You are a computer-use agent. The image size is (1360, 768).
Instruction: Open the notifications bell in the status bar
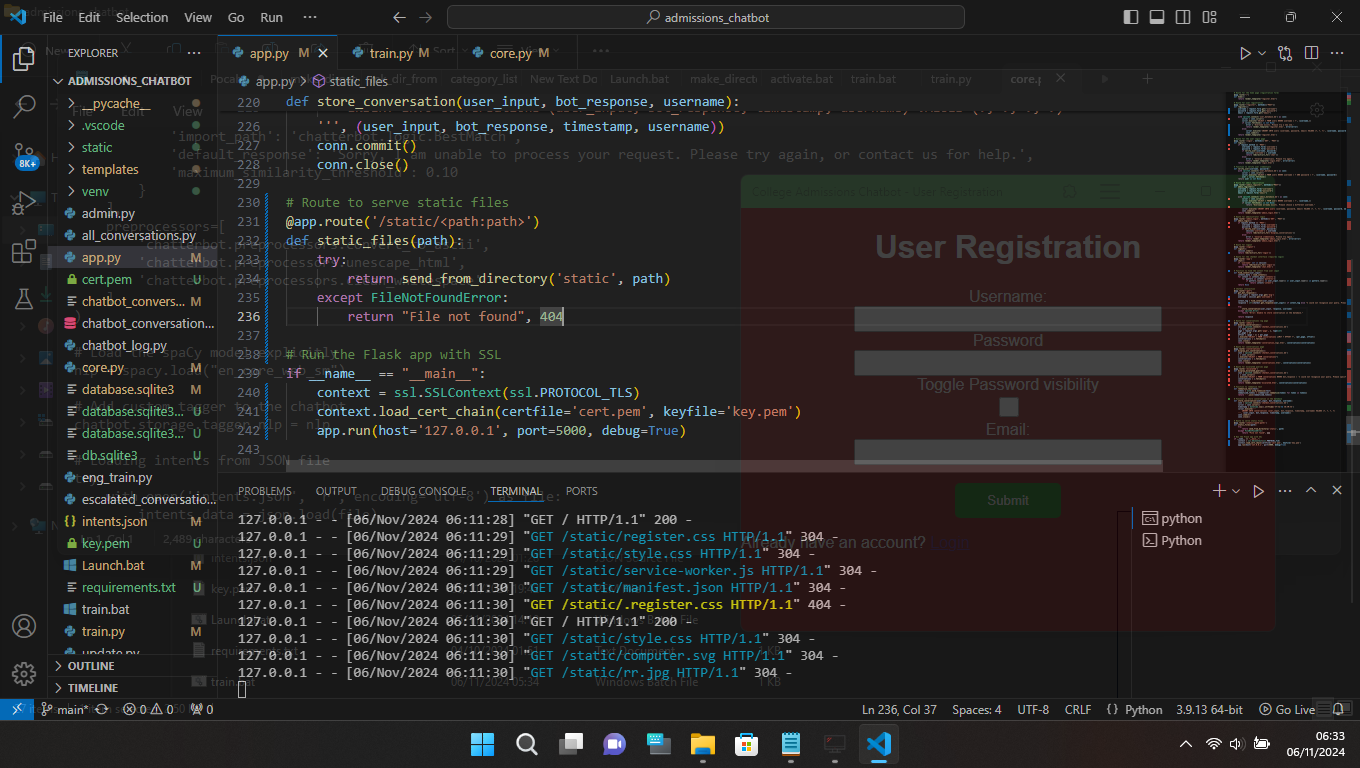(x=1338, y=709)
